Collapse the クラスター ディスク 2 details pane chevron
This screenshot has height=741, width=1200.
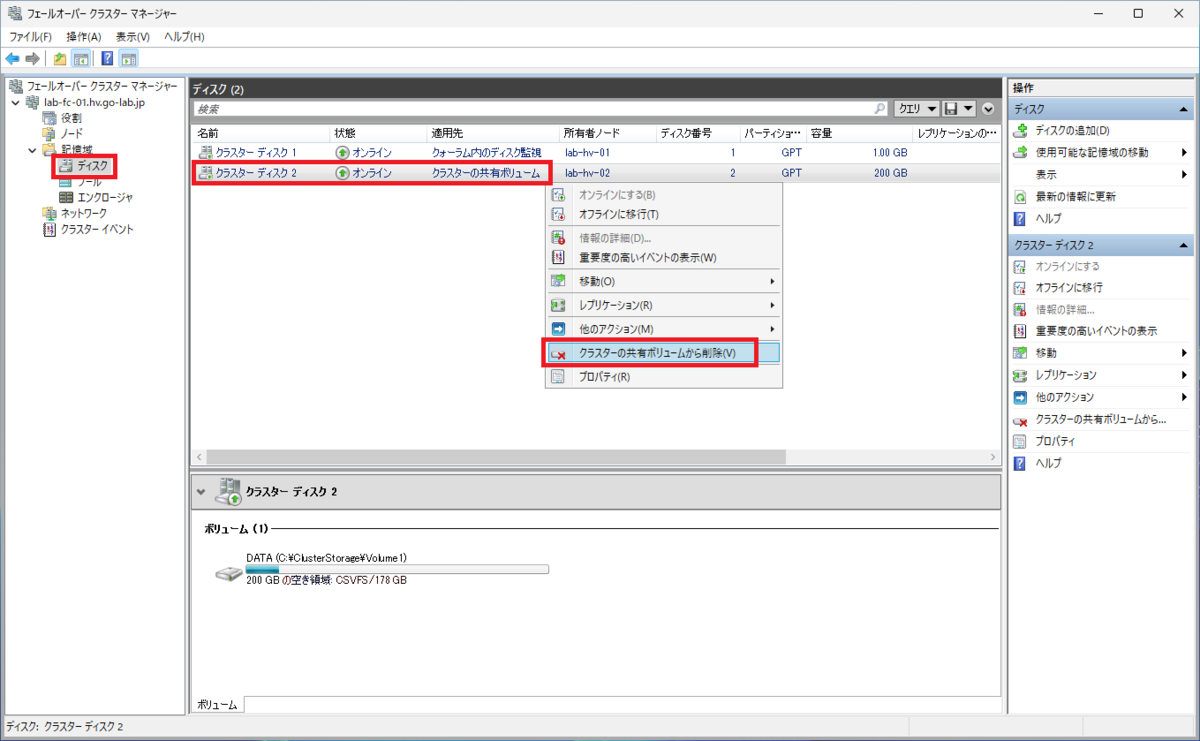click(x=201, y=492)
